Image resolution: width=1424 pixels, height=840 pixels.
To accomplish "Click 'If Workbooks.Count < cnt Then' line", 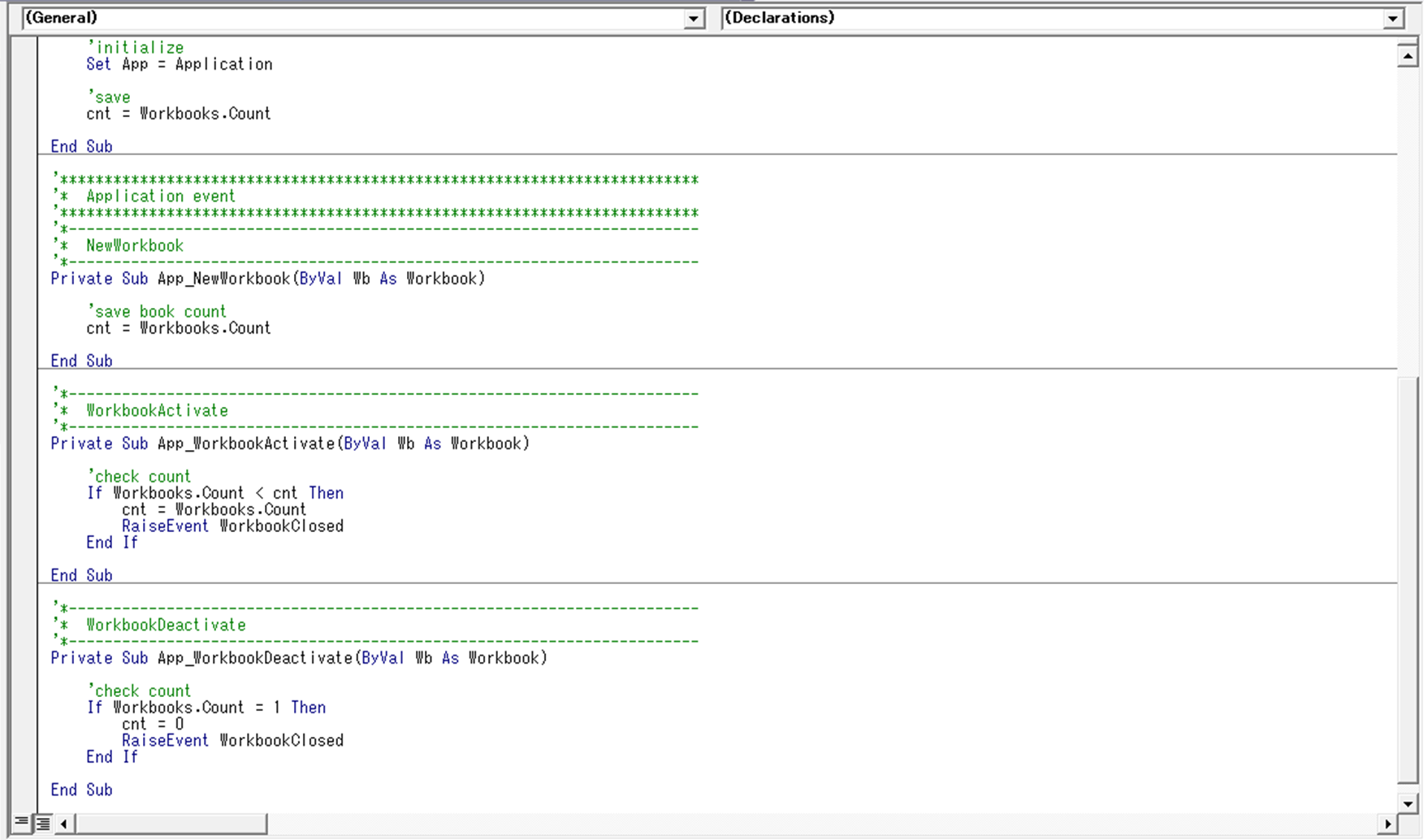I will click(215, 493).
